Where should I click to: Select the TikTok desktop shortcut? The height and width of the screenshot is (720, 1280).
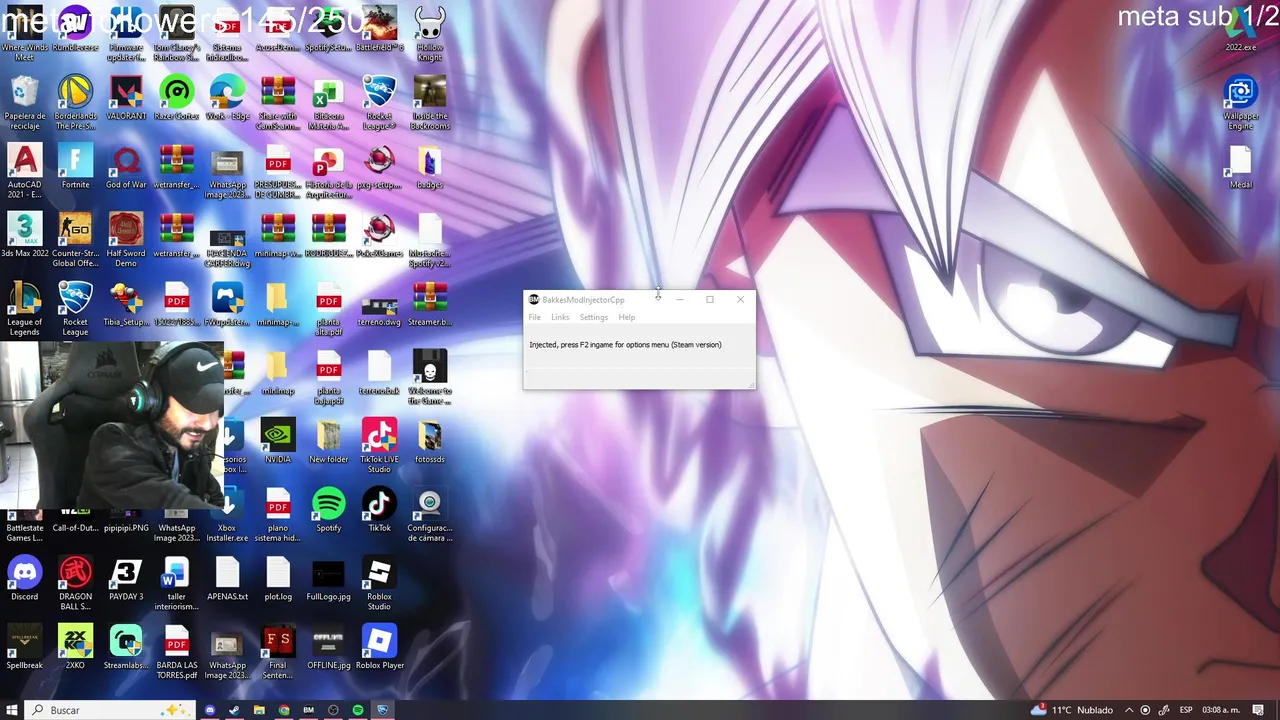379,510
